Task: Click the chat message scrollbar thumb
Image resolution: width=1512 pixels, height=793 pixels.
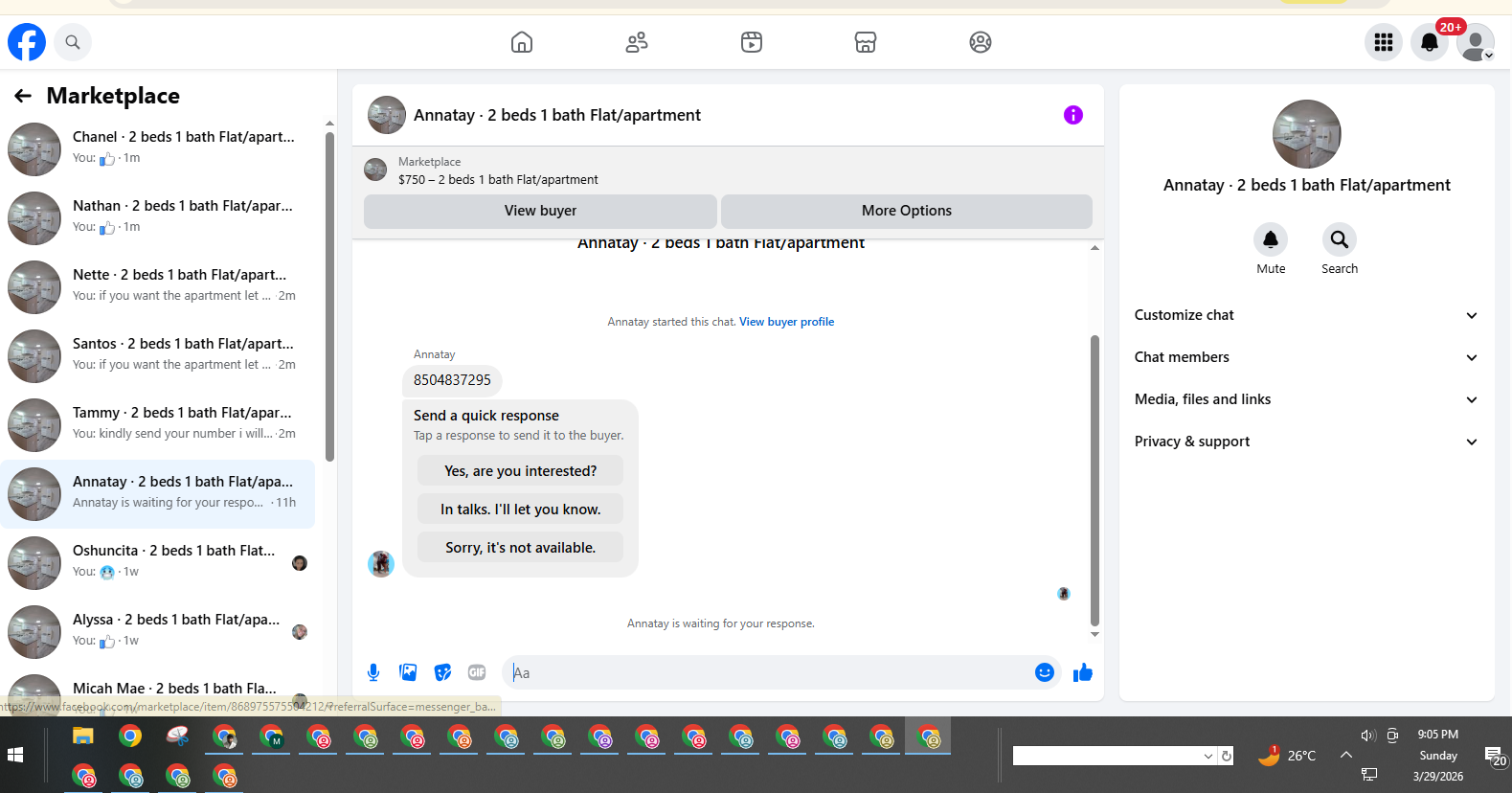Action: (x=1095, y=480)
